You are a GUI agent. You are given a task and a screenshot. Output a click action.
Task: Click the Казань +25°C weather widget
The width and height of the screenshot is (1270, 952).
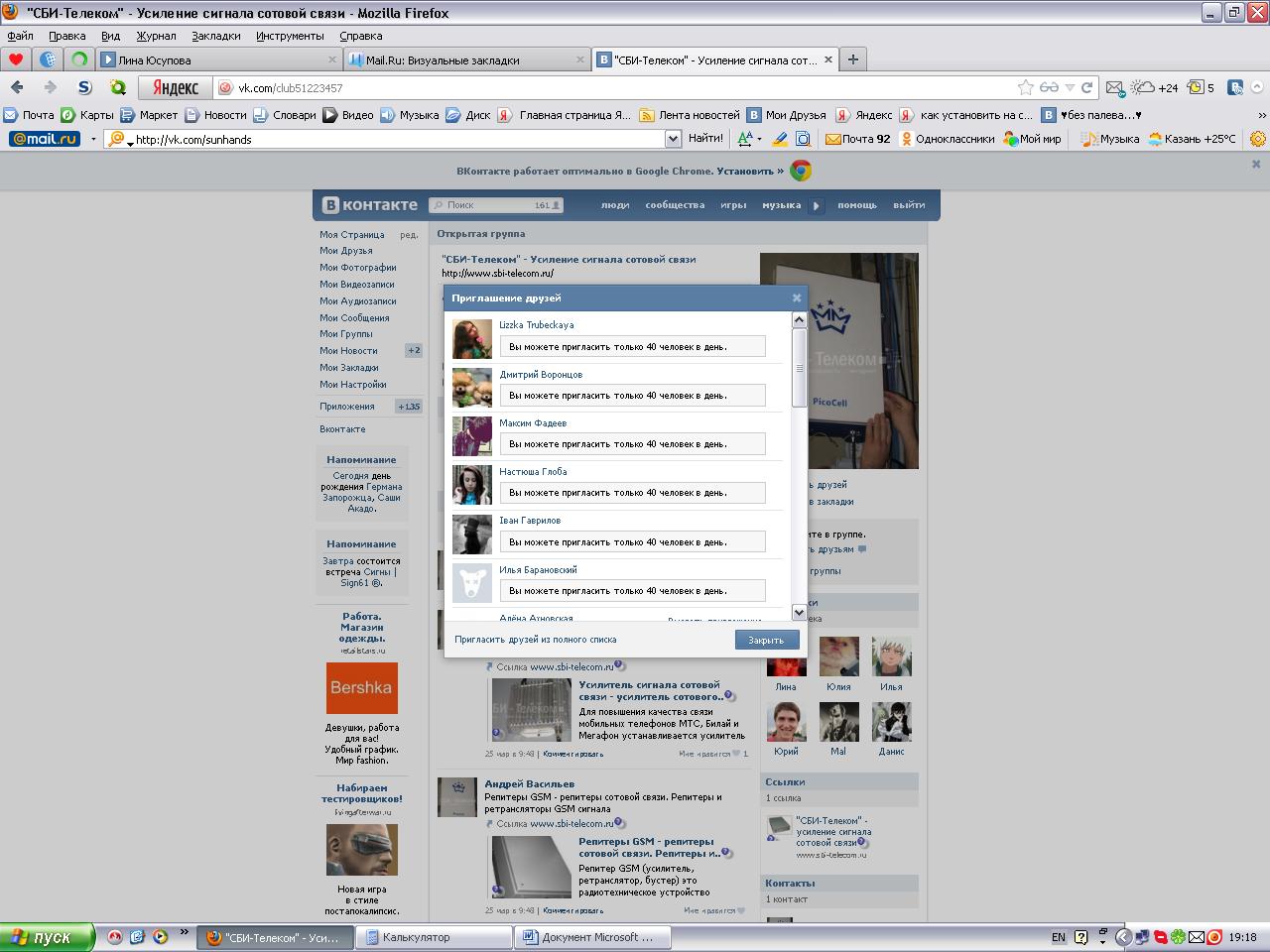(1193, 139)
